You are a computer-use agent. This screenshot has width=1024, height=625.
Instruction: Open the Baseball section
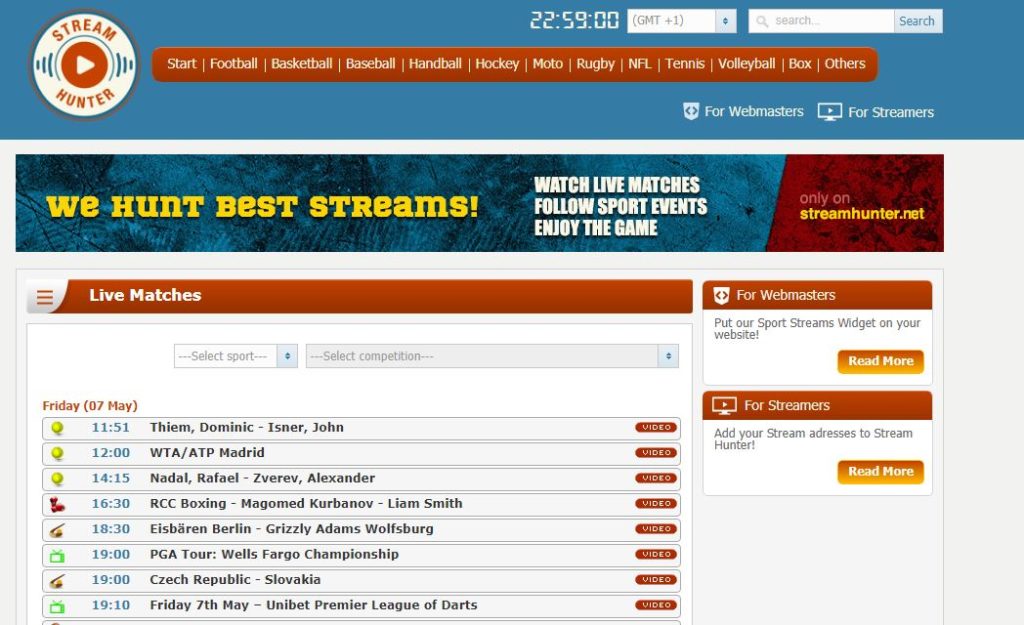(370, 63)
